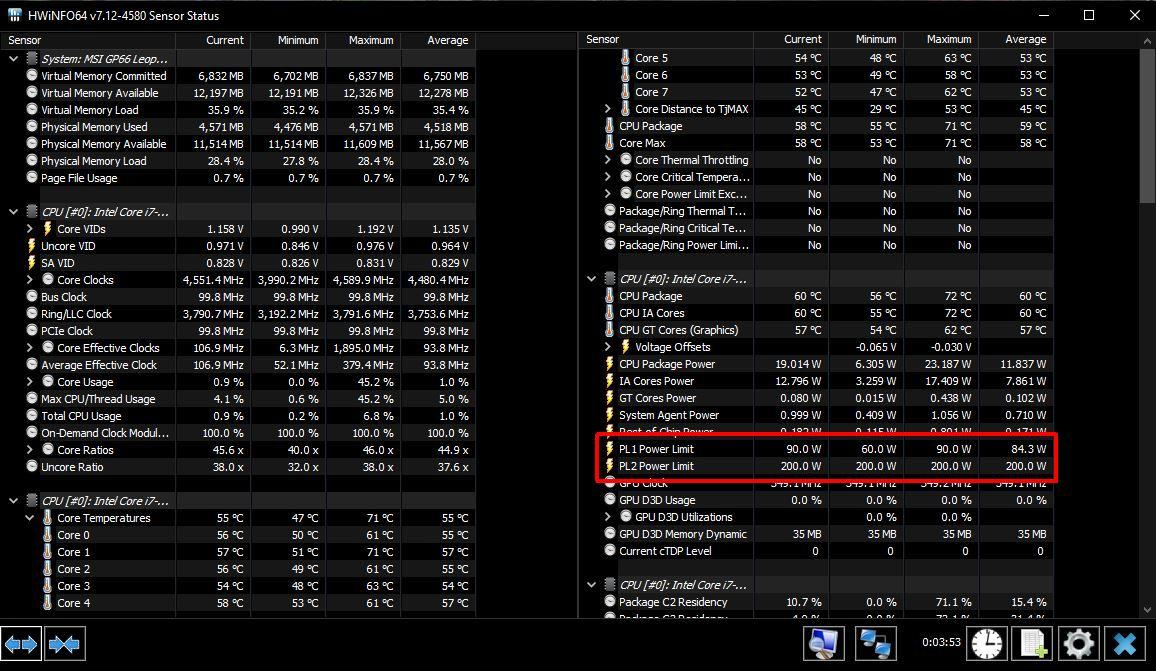Click the Bus Clock circle icon
Screen dimensions: 1156x671
32,296
